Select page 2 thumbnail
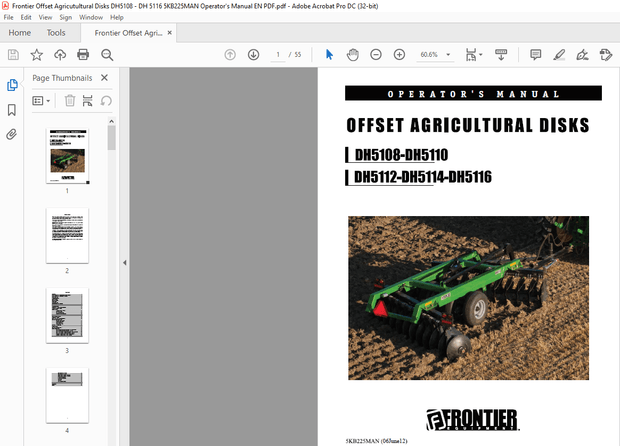The image size is (620, 446). point(68,236)
